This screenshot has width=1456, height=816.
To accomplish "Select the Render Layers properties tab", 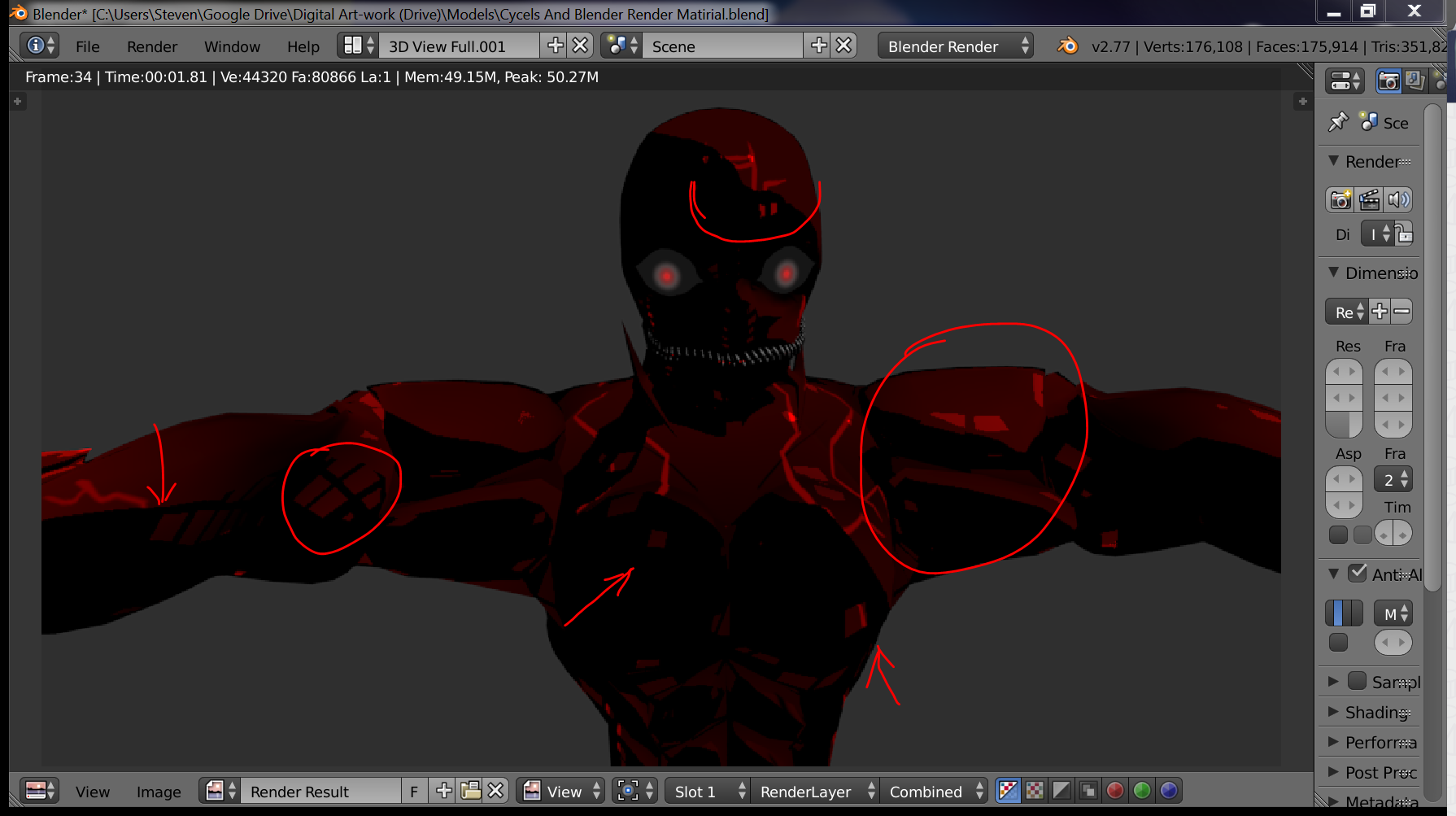I will click(1415, 81).
